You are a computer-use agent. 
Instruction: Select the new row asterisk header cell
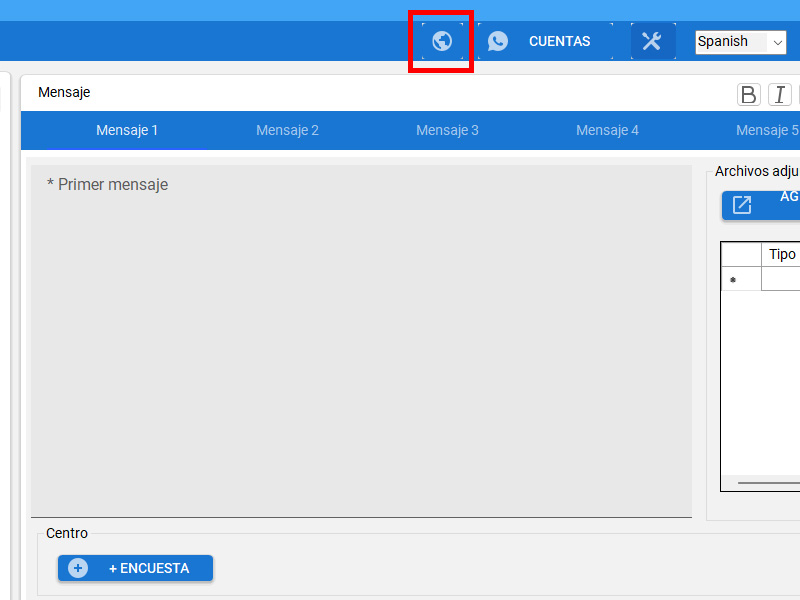point(741,279)
